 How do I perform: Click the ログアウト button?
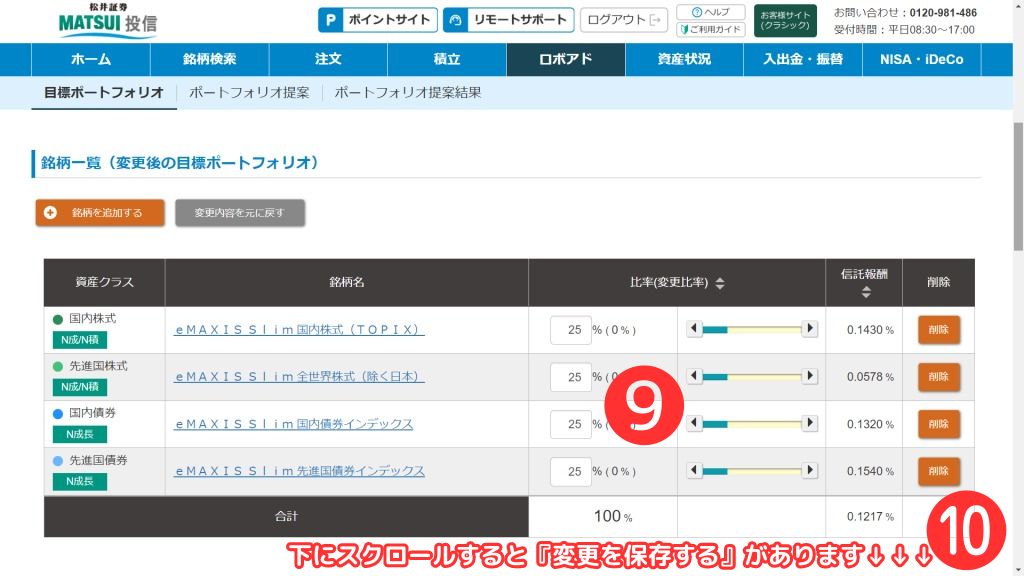click(x=624, y=20)
